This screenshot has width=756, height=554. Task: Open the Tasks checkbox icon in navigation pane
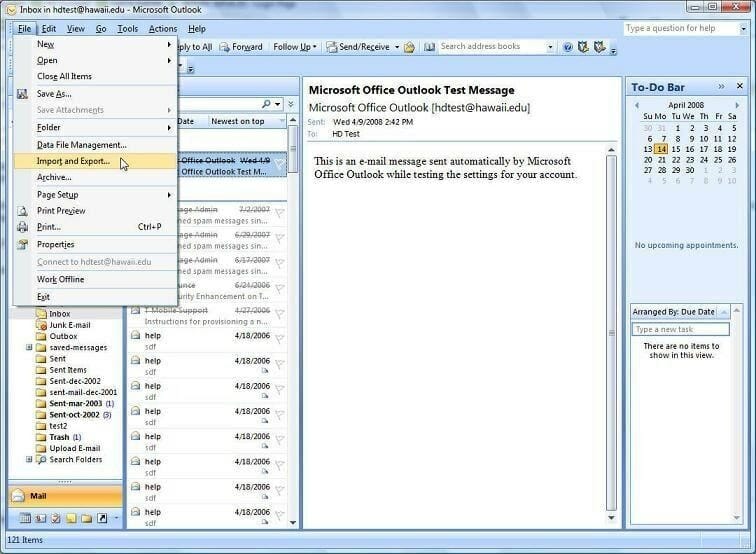(x=56, y=518)
